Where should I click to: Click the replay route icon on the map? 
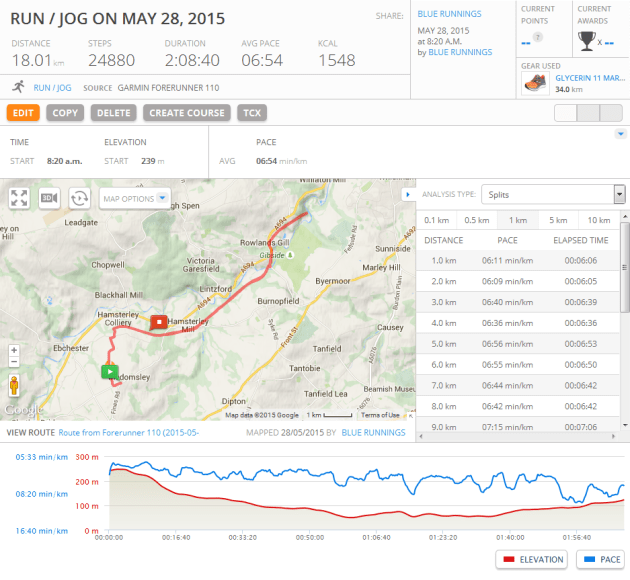tap(80, 198)
